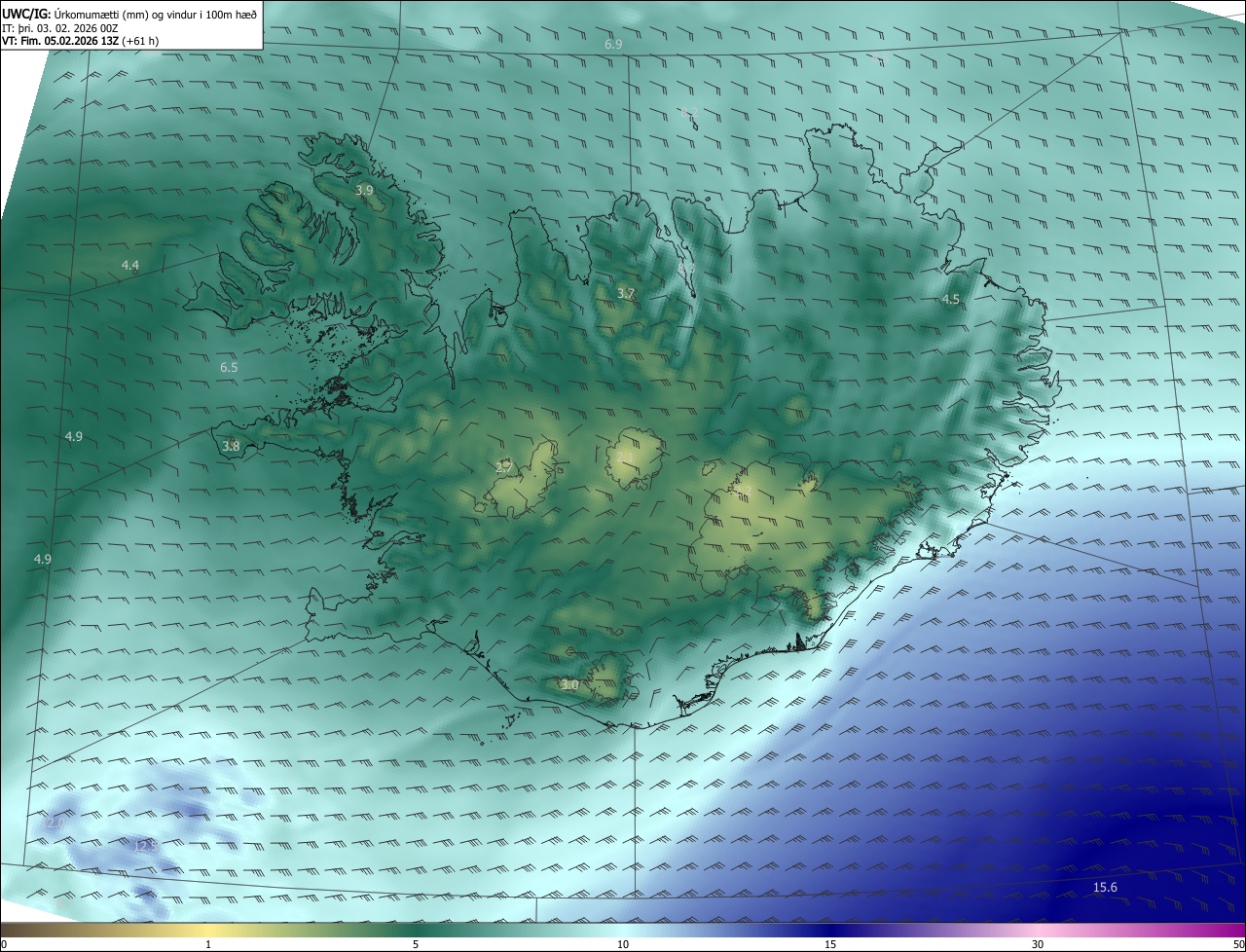Click the 10 tick on the color scale

pos(623,944)
